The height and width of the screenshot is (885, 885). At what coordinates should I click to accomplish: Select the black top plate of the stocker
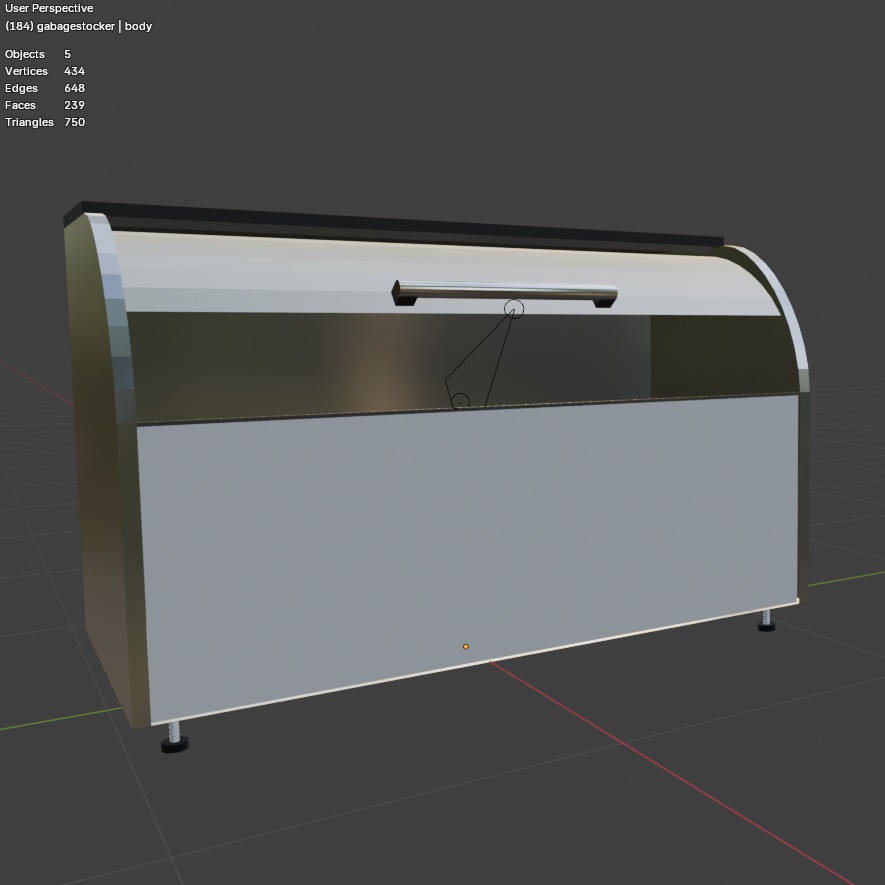(395, 224)
